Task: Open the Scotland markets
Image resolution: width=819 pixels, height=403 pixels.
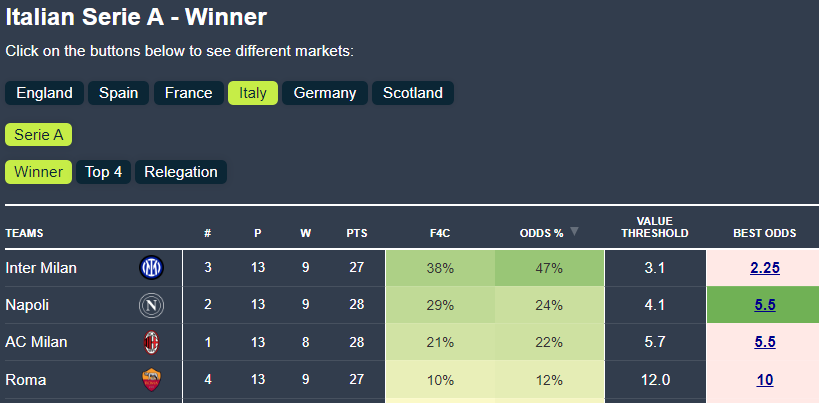Action: coord(413,93)
